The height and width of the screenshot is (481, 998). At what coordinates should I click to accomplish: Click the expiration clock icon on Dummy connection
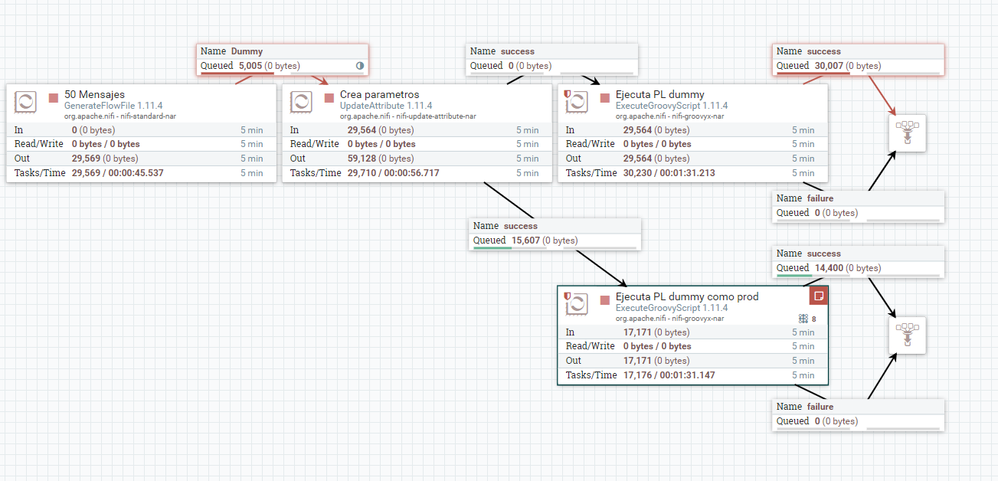[x=360, y=66]
